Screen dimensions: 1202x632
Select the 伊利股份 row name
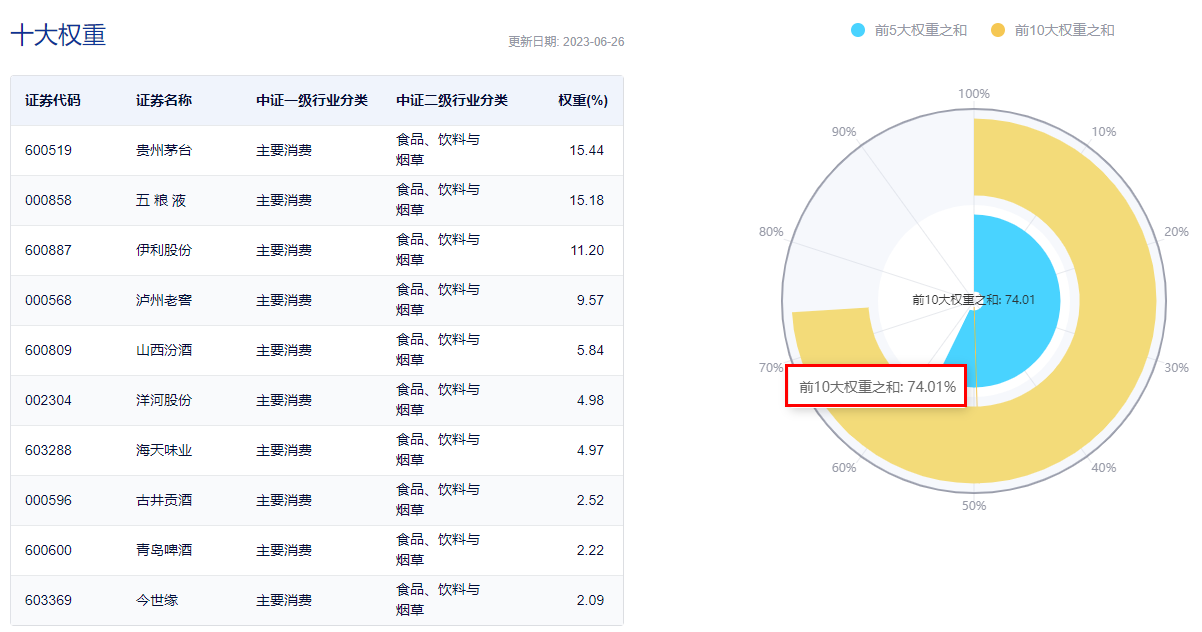(x=164, y=251)
